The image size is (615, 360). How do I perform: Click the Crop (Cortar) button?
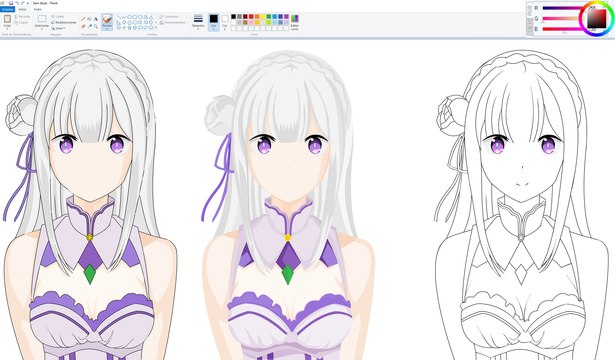[x=58, y=16]
